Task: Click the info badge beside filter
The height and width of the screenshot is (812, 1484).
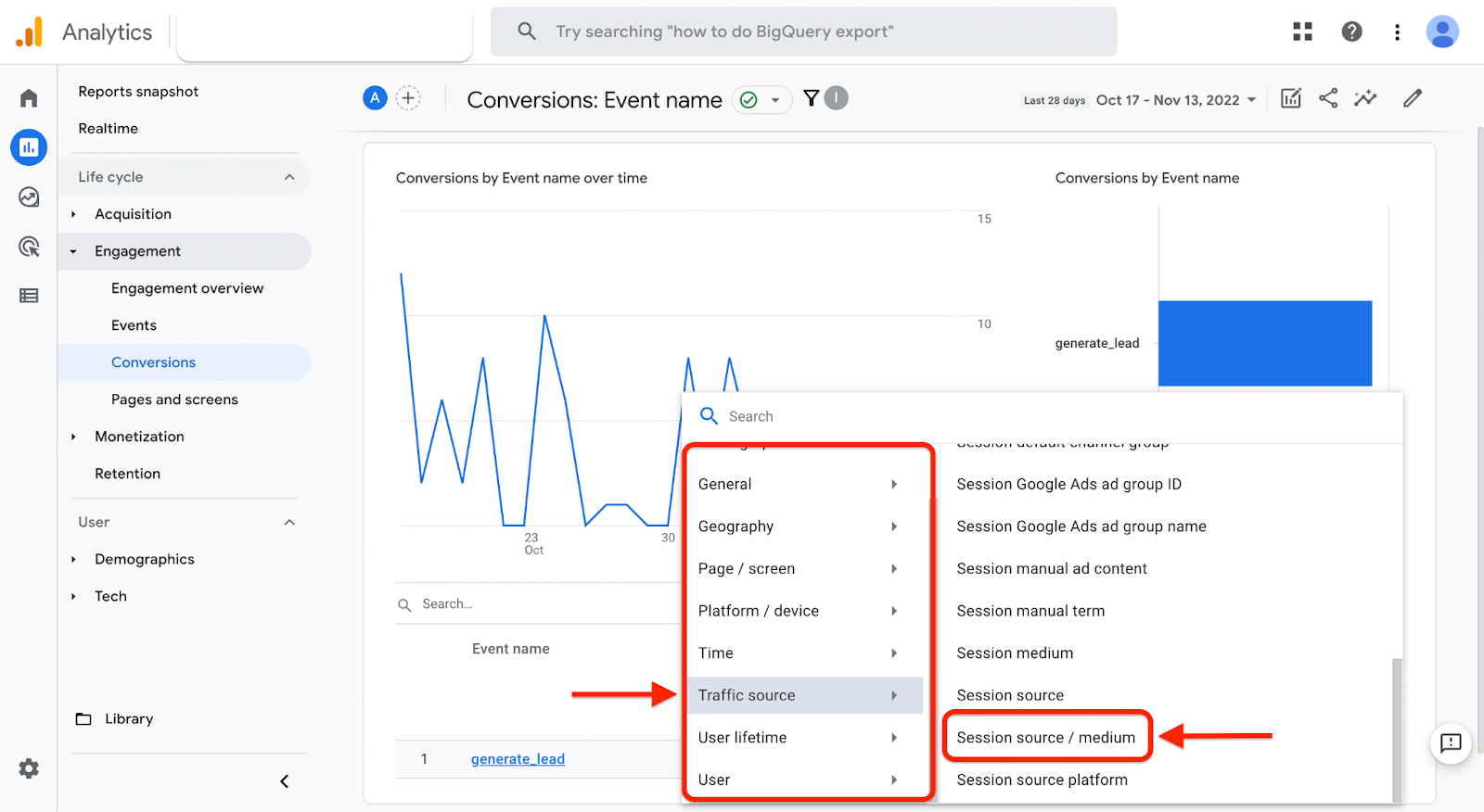Action: pos(837,97)
